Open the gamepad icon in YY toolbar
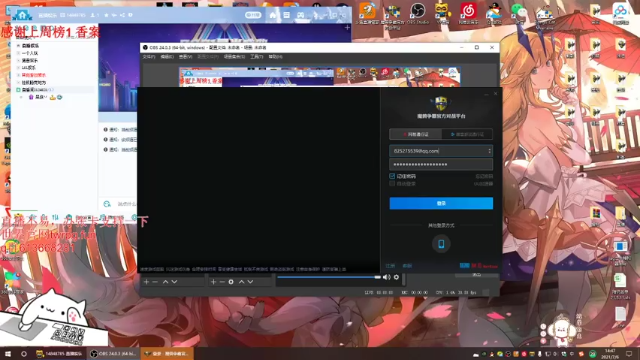Screen dimensions: 640x360 click(x=300, y=15)
